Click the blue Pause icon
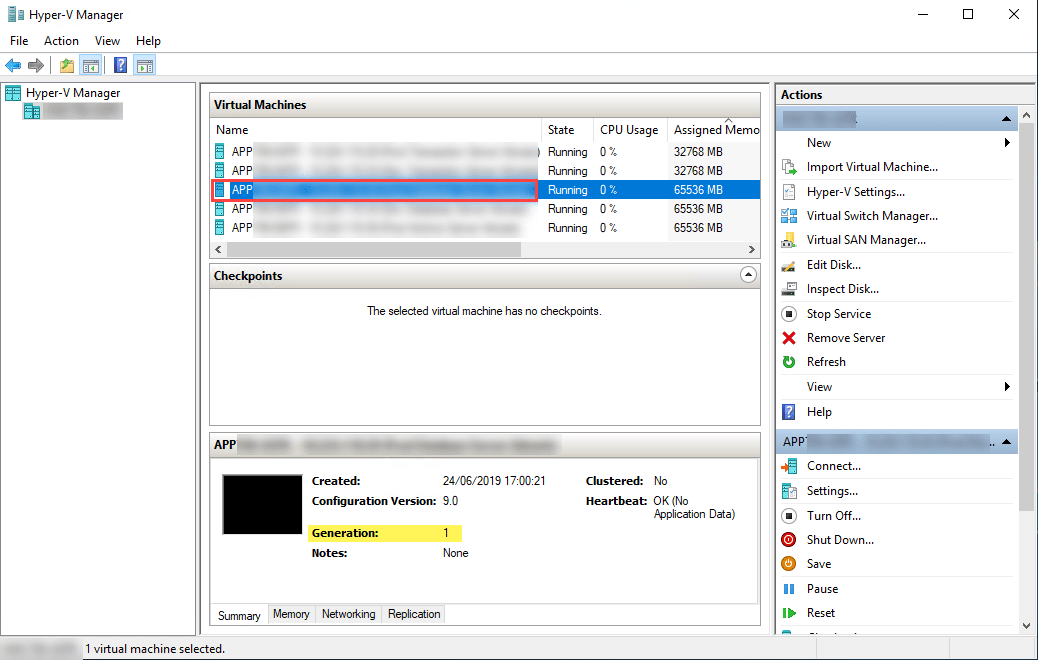 pyautogui.click(x=789, y=589)
